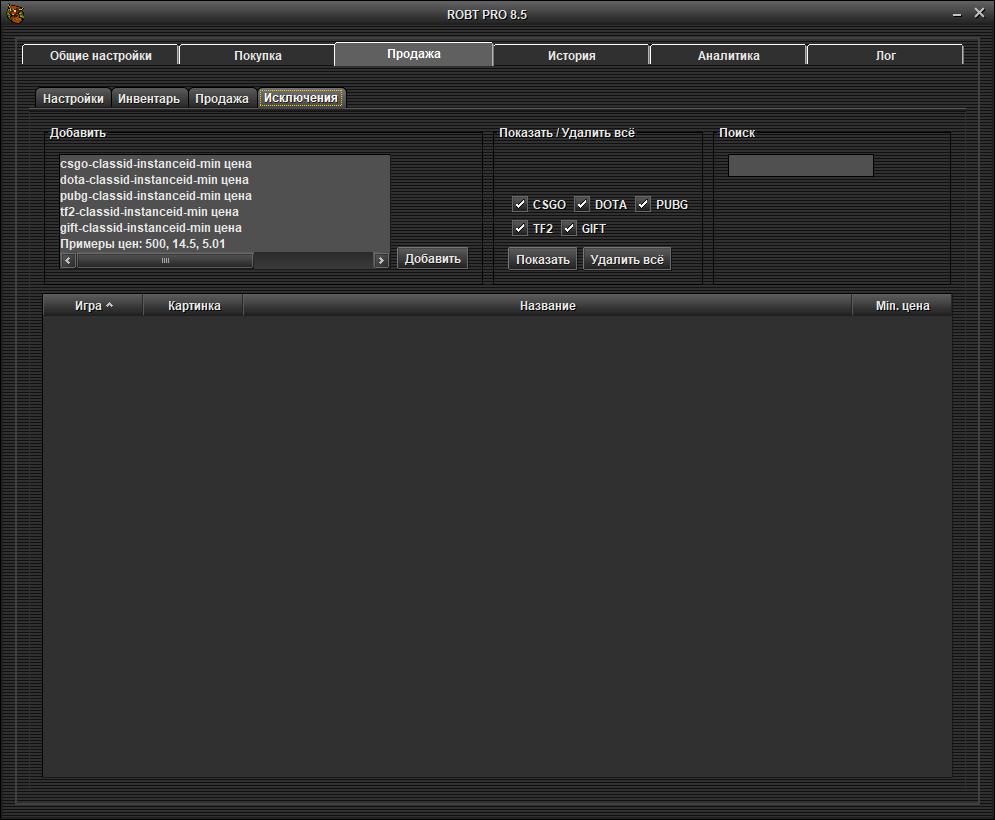Viewport: 995px width, 820px height.
Task: Click the Поиск search input field
Action: [800, 166]
